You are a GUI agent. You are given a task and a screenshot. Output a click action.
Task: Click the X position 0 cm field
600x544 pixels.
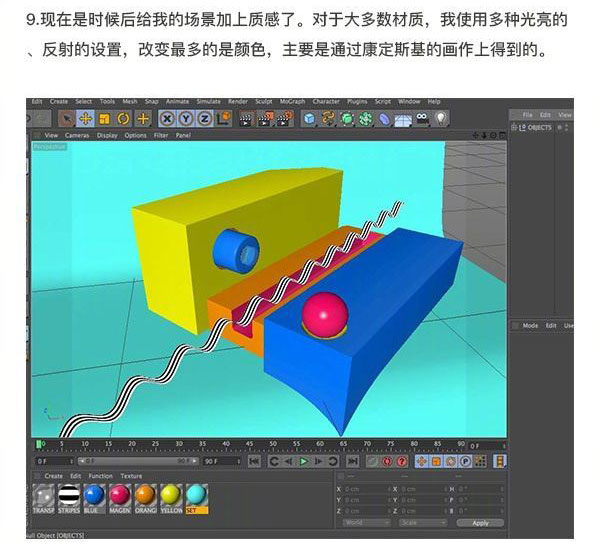click(x=366, y=489)
